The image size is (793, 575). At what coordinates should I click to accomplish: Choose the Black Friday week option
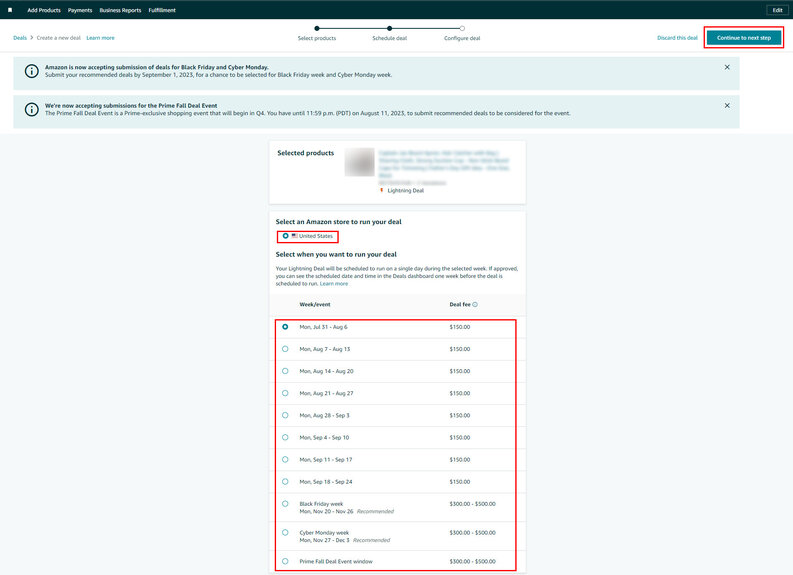tap(285, 504)
